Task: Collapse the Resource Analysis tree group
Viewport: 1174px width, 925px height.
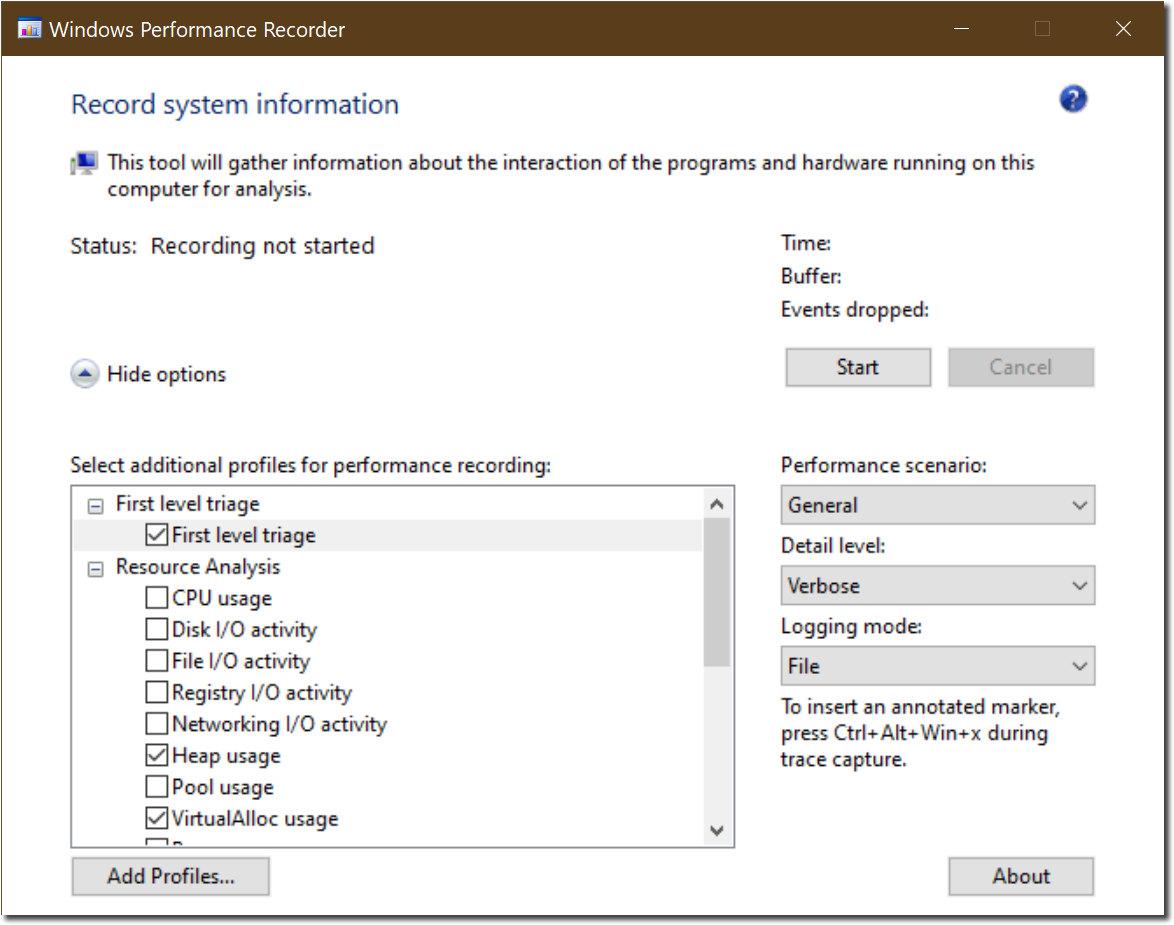Action: tap(95, 568)
